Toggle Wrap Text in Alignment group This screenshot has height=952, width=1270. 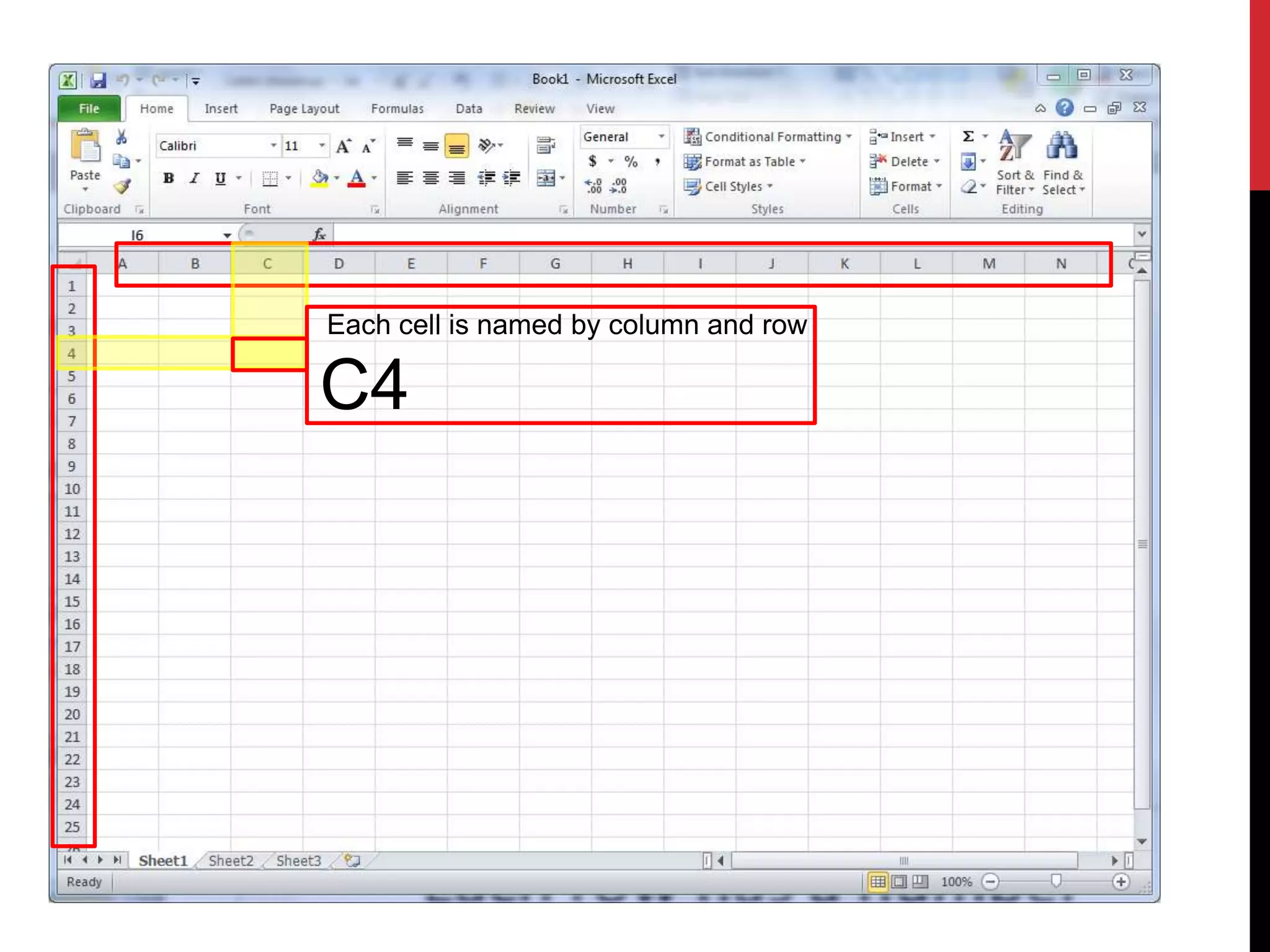[x=546, y=146]
